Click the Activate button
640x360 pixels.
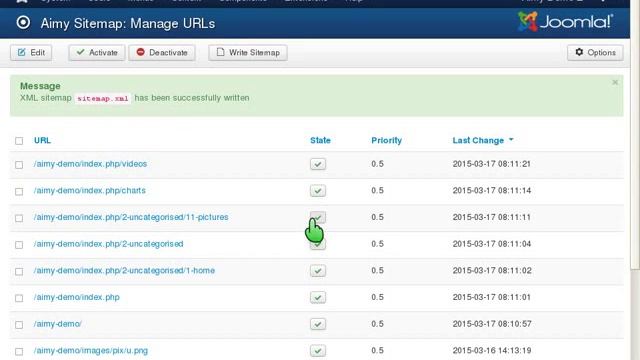(x=97, y=53)
